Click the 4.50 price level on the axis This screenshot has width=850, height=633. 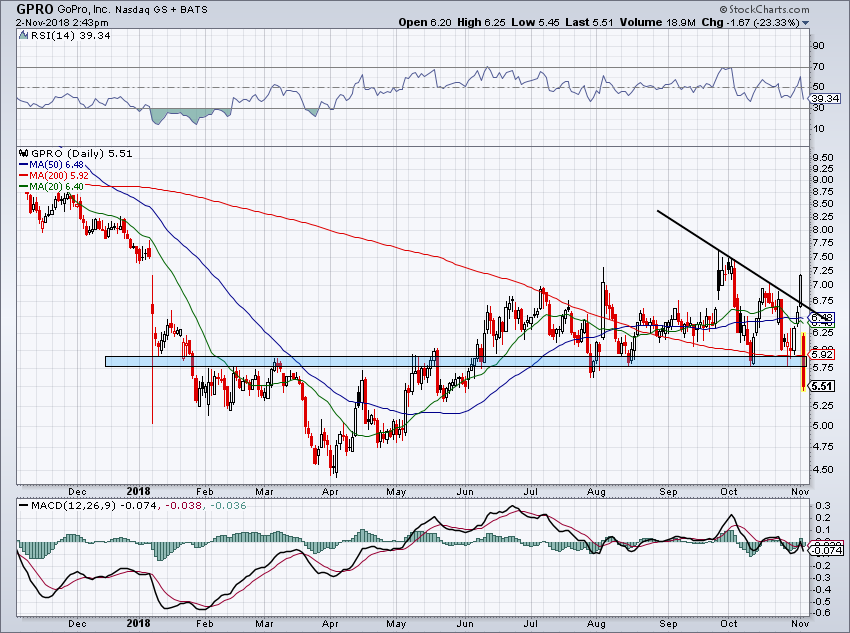823,470
